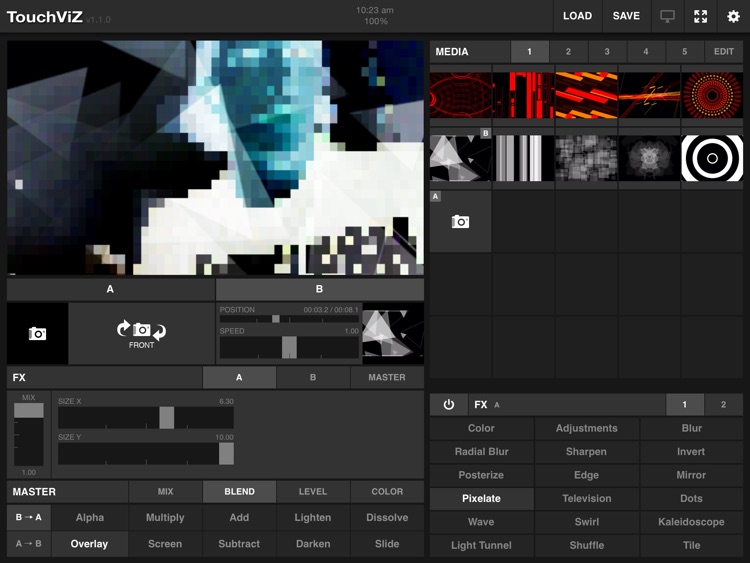Choose Slide blend mode
The height and width of the screenshot is (563, 750).
coord(387,544)
